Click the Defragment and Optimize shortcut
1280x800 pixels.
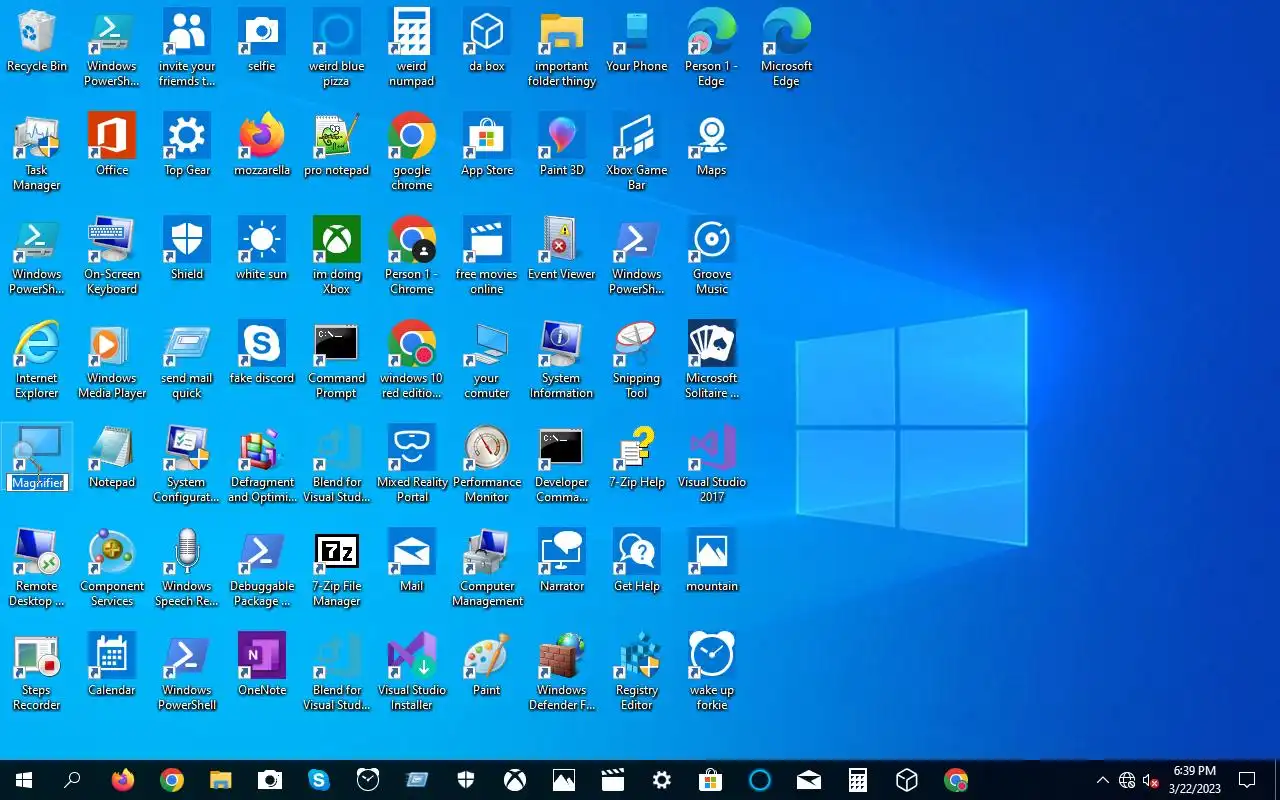click(262, 464)
